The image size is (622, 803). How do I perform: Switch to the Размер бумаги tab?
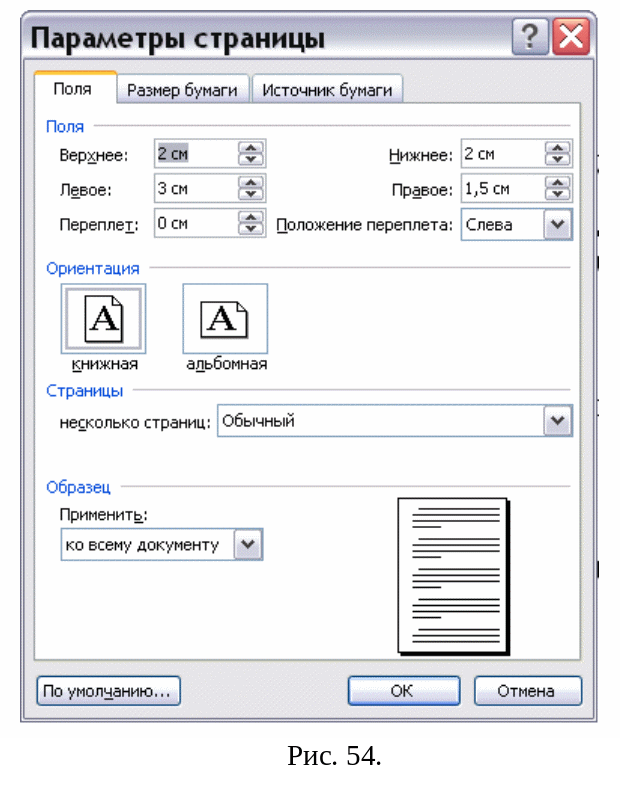click(x=182, y=90)
